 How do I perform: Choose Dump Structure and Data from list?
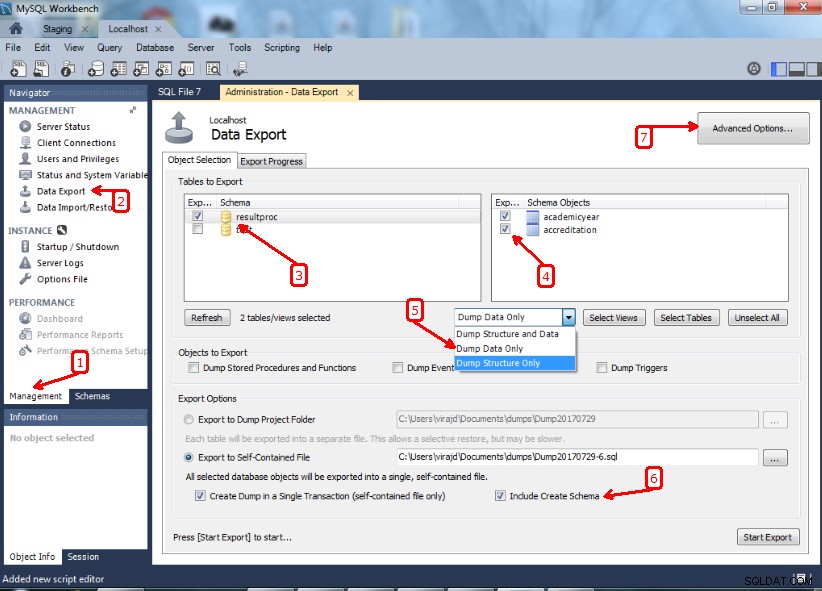click(515, 334)
